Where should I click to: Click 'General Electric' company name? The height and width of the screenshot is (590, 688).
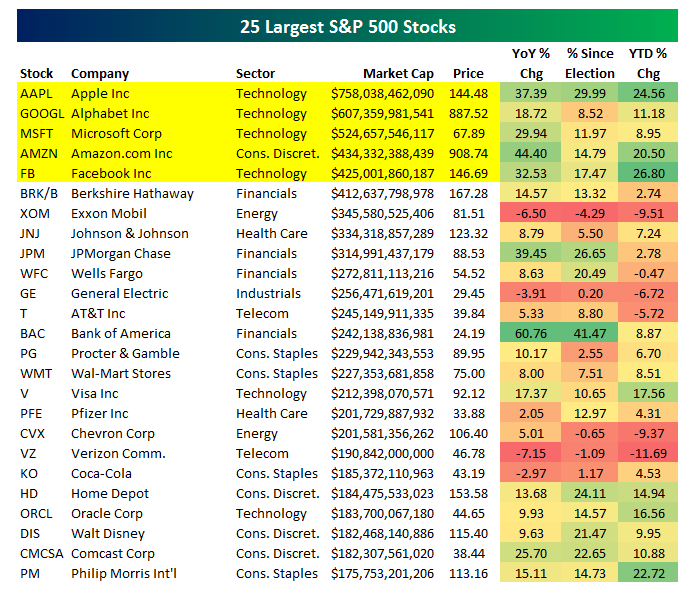click(119, 293)
